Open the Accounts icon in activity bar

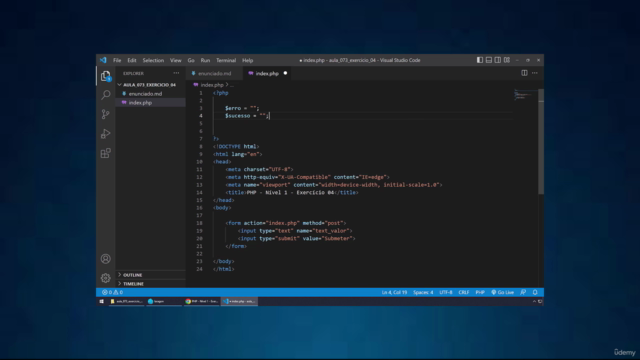[x=105, y=259]
